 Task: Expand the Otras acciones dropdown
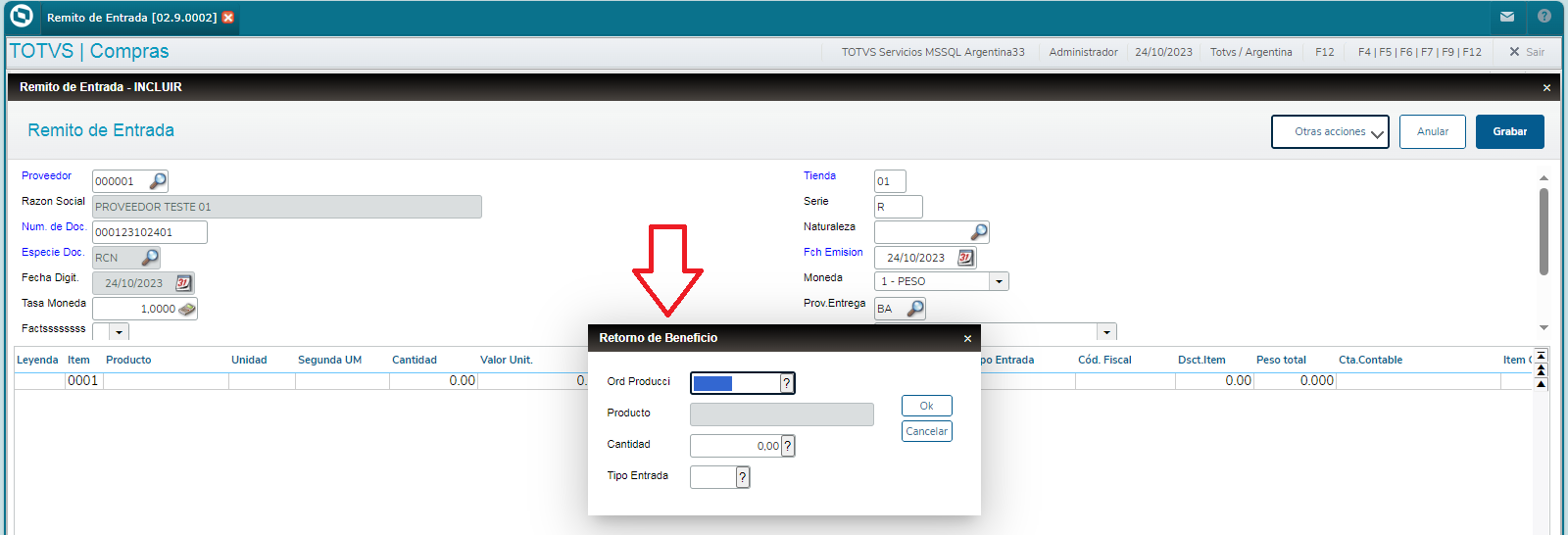[1330, 131]
